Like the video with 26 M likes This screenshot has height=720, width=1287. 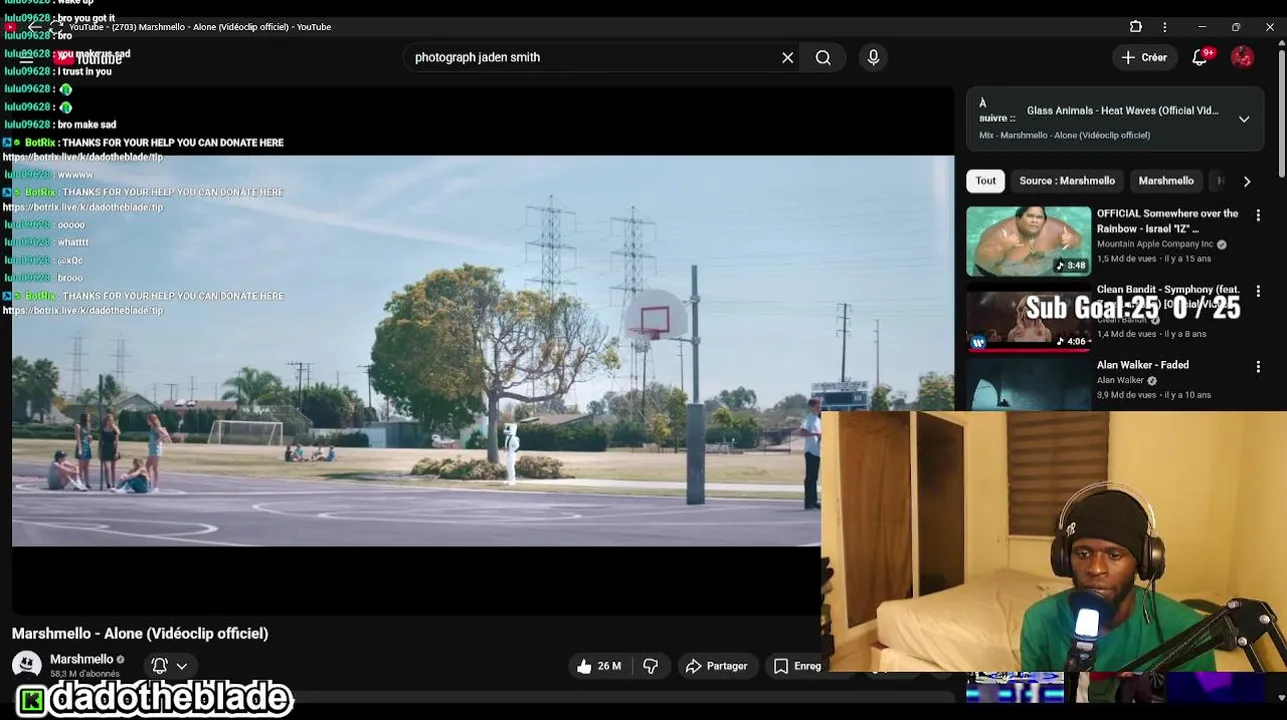(x=598, y=666)
